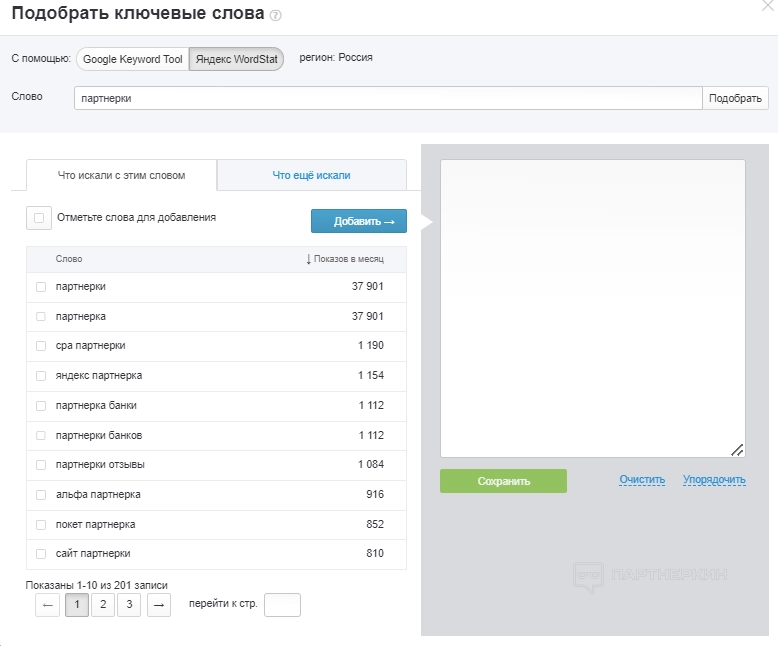Select the Что искали с этим словом tab
The height and width of the screenshot is (646, 778).
click(x=121, y=175)
